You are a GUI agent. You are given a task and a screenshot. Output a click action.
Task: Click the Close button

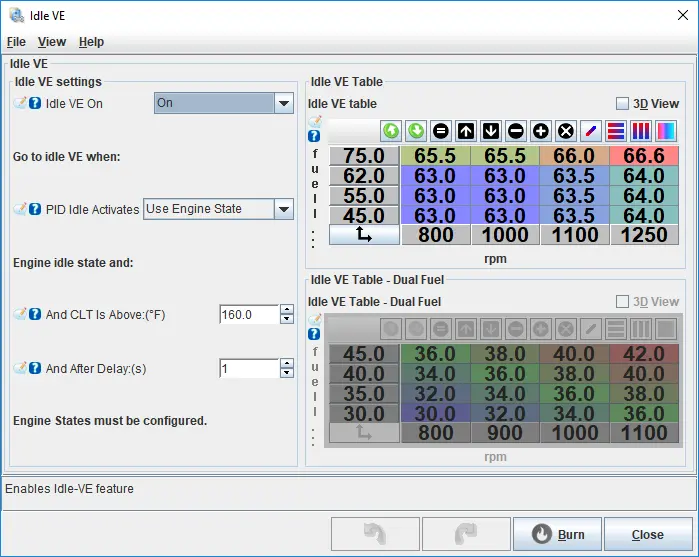(x=648, y=534)
